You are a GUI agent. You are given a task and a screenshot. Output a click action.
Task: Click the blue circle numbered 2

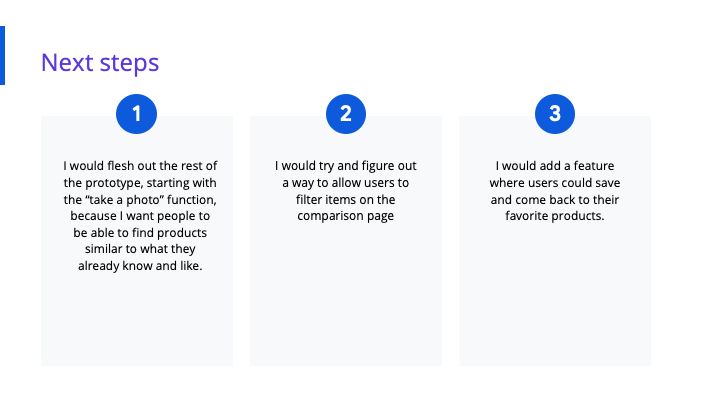click(346, 114)
